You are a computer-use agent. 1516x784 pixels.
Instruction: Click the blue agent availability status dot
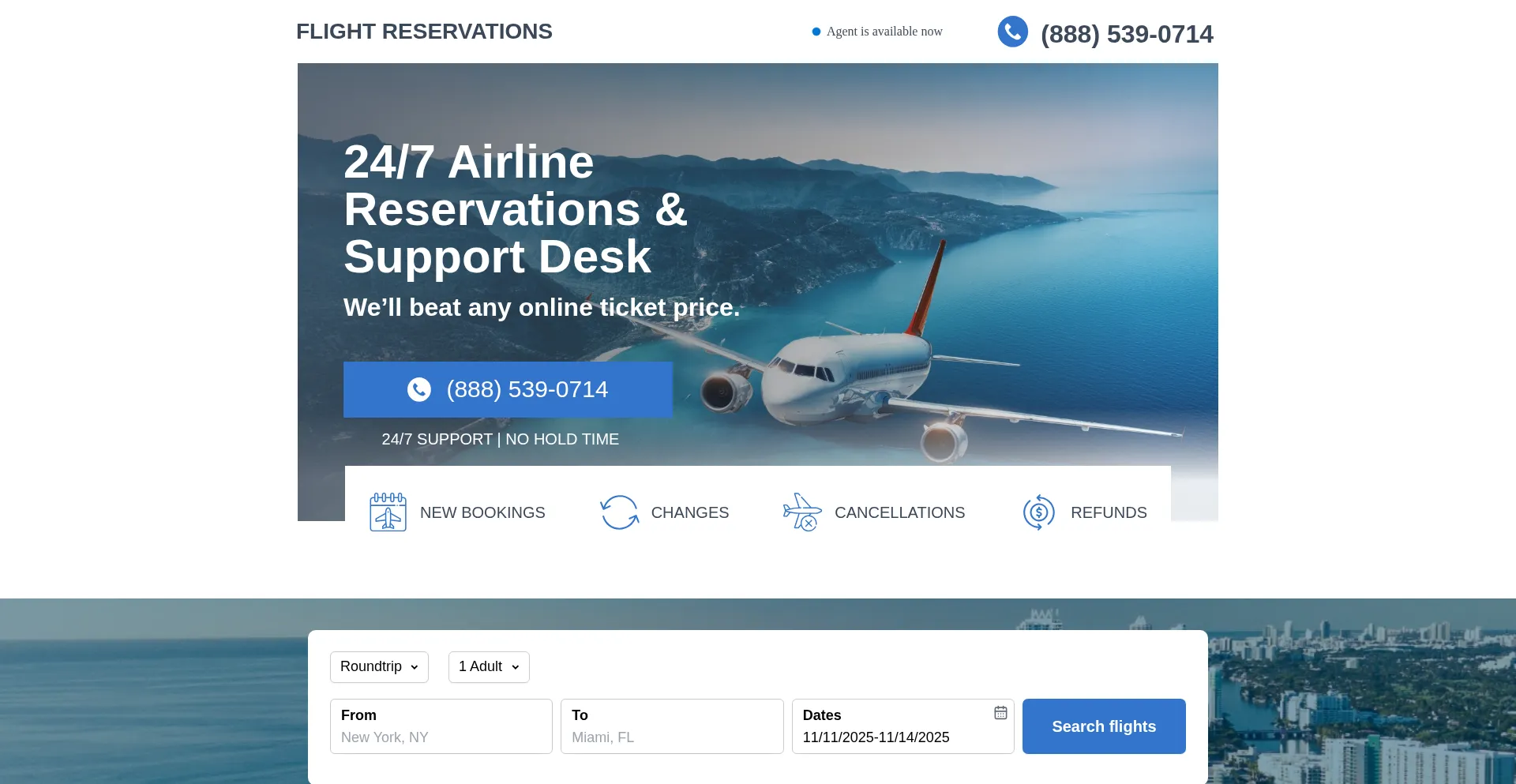(x=816, y=32)
